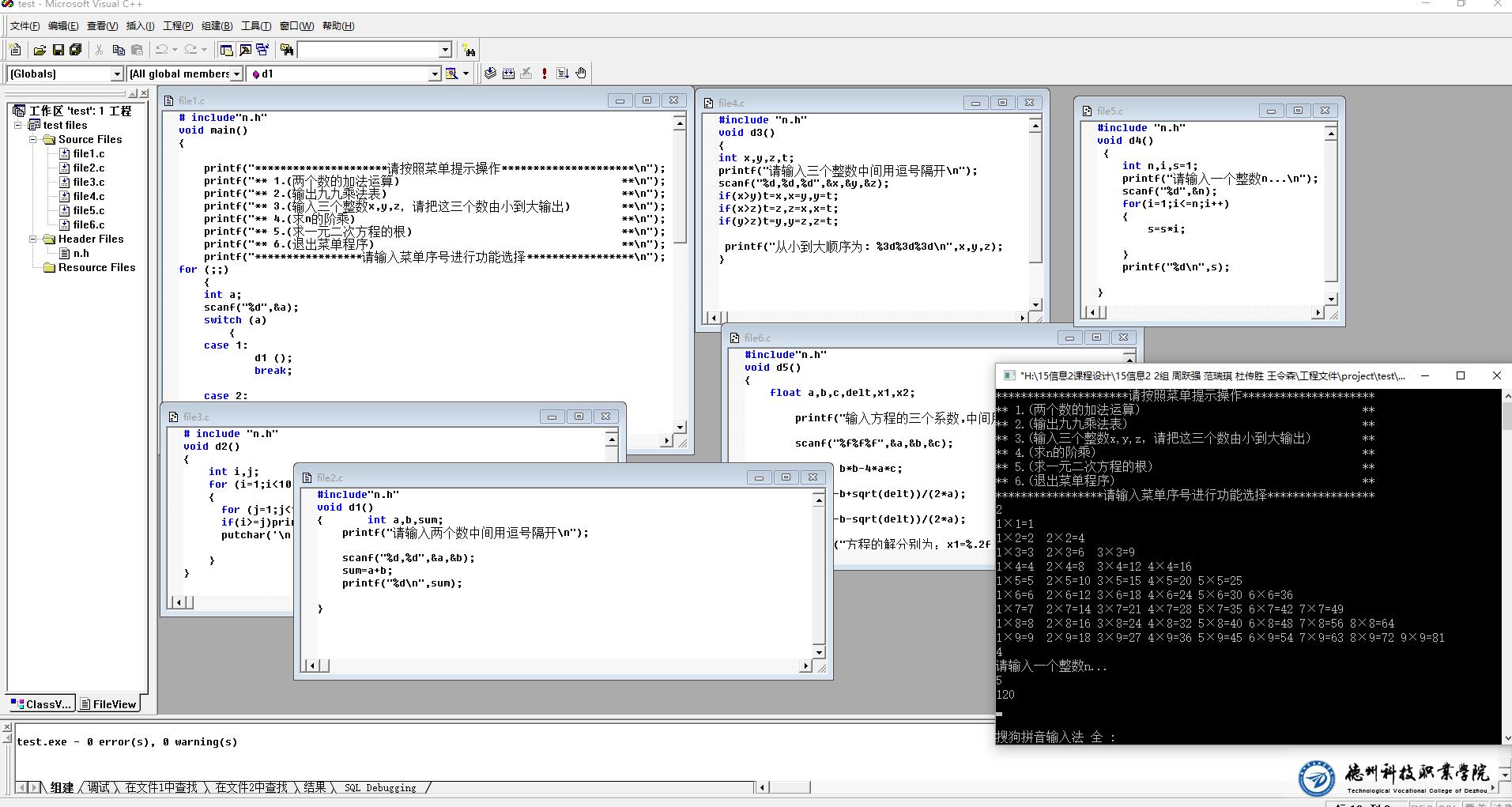Toggle the Workspace panel toolbar button
Viewport: 1512px width, 807px height.
(226, 50)
